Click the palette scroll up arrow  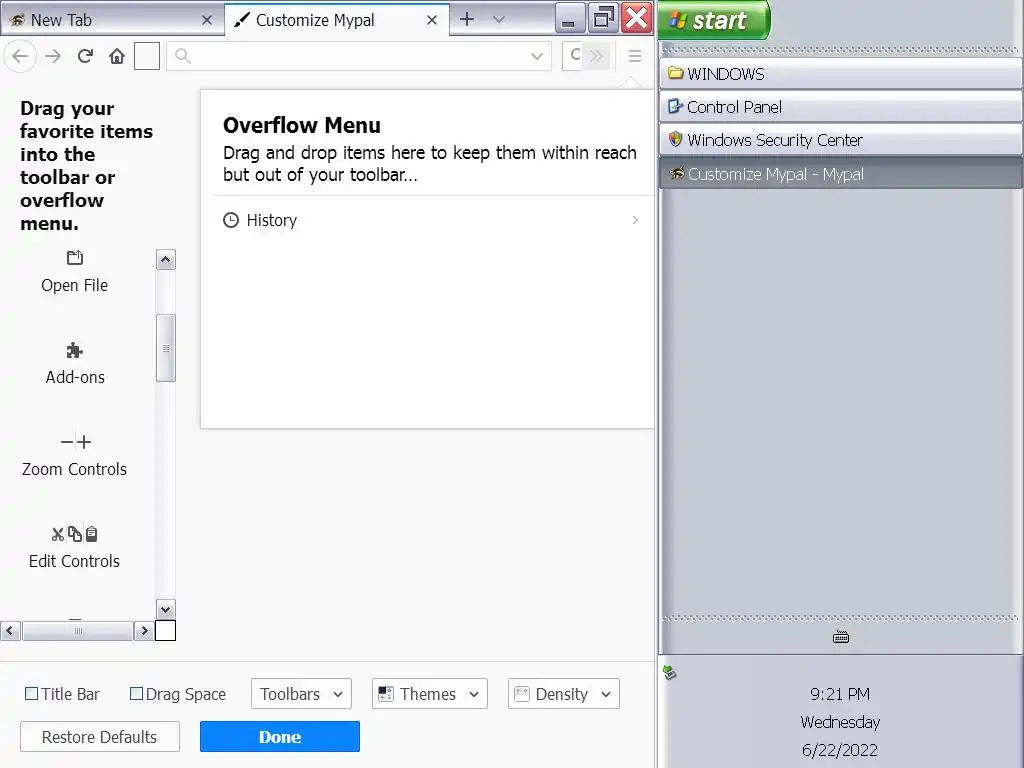coord(166,260)
